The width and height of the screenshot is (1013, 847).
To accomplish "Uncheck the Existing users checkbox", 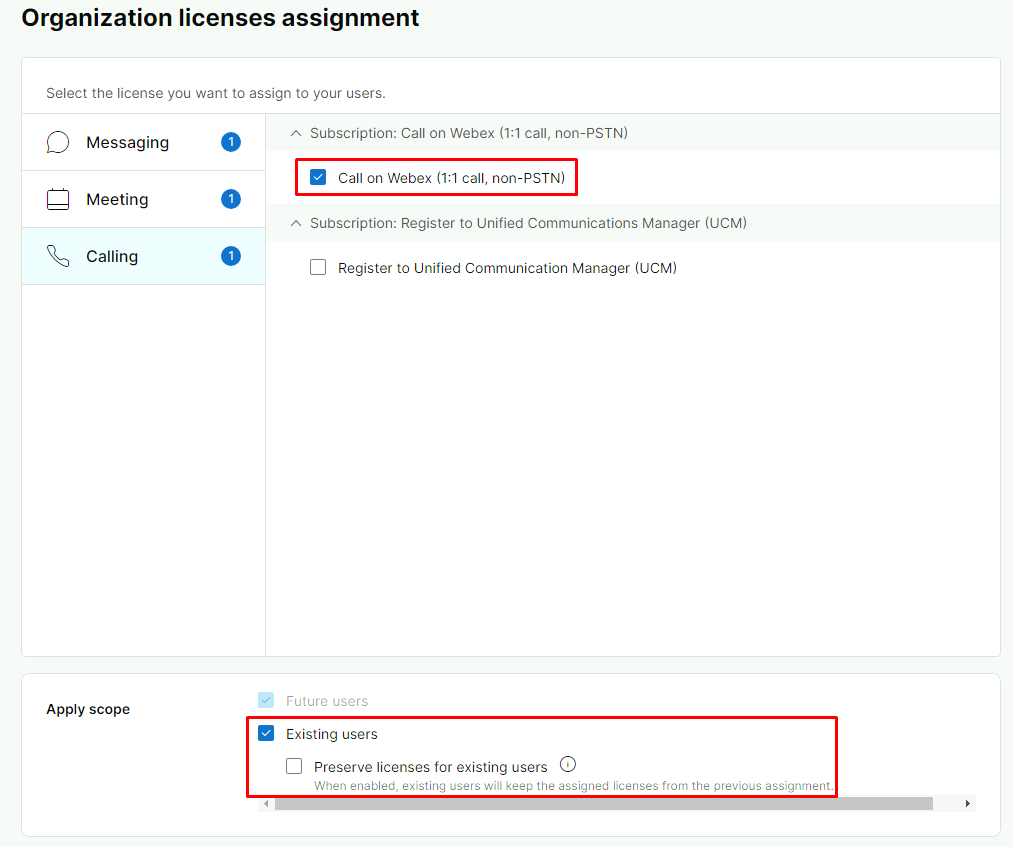I will pyautogui.click(x=266, y=734).
